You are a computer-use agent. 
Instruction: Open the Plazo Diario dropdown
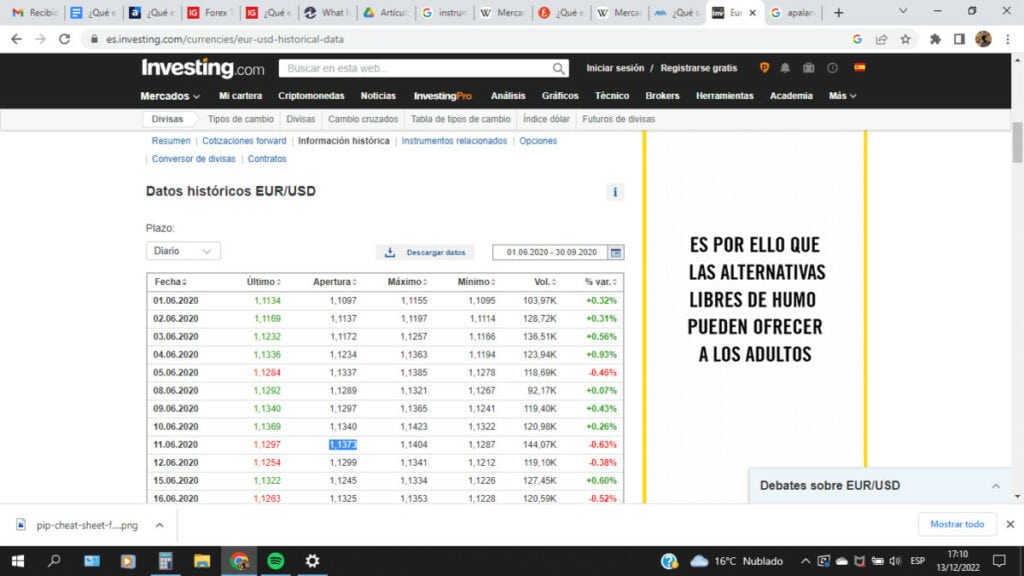pyautogui.click(x=183, y=251)
